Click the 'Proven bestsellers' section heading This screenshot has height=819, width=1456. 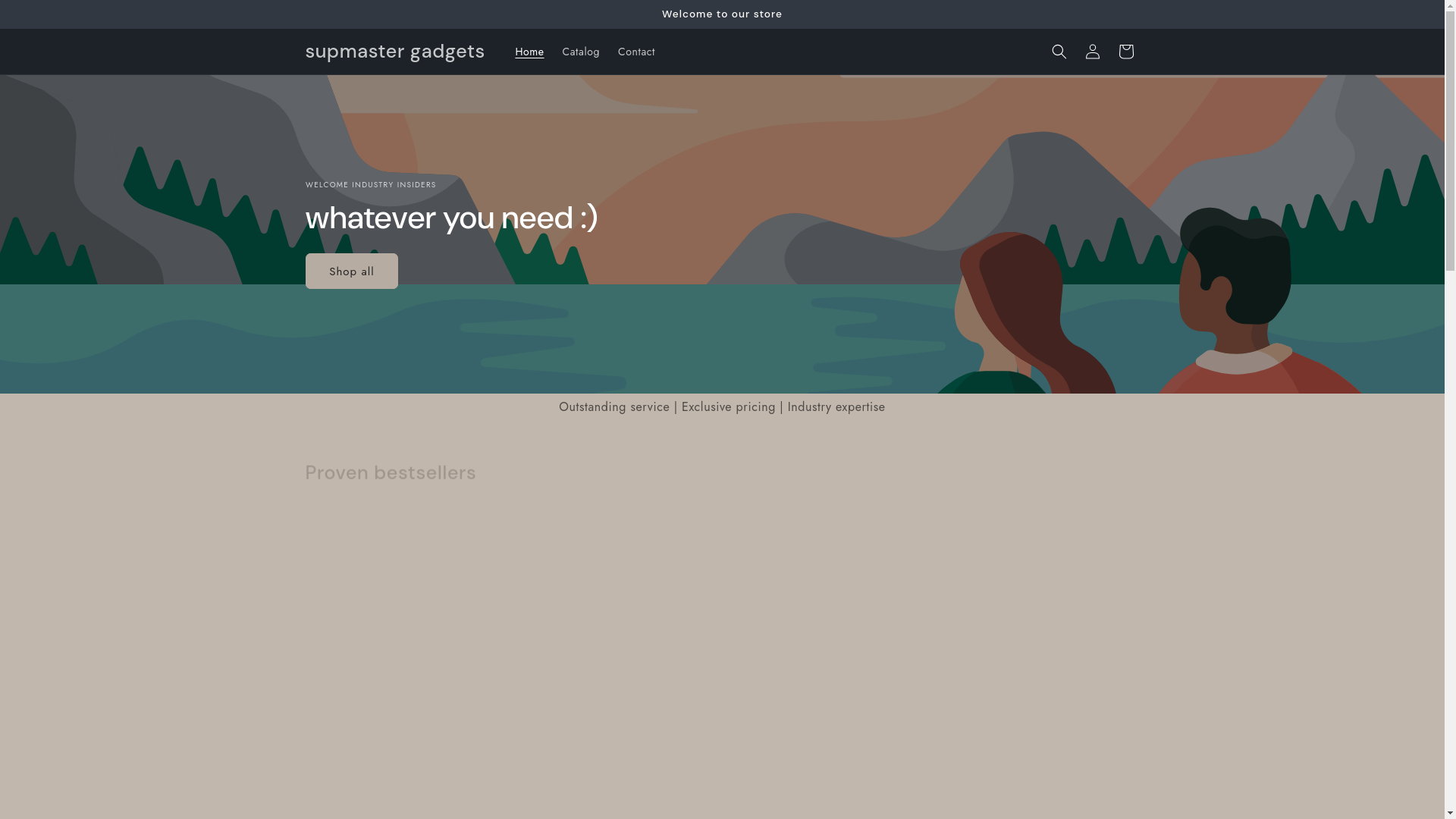point(390,472)
